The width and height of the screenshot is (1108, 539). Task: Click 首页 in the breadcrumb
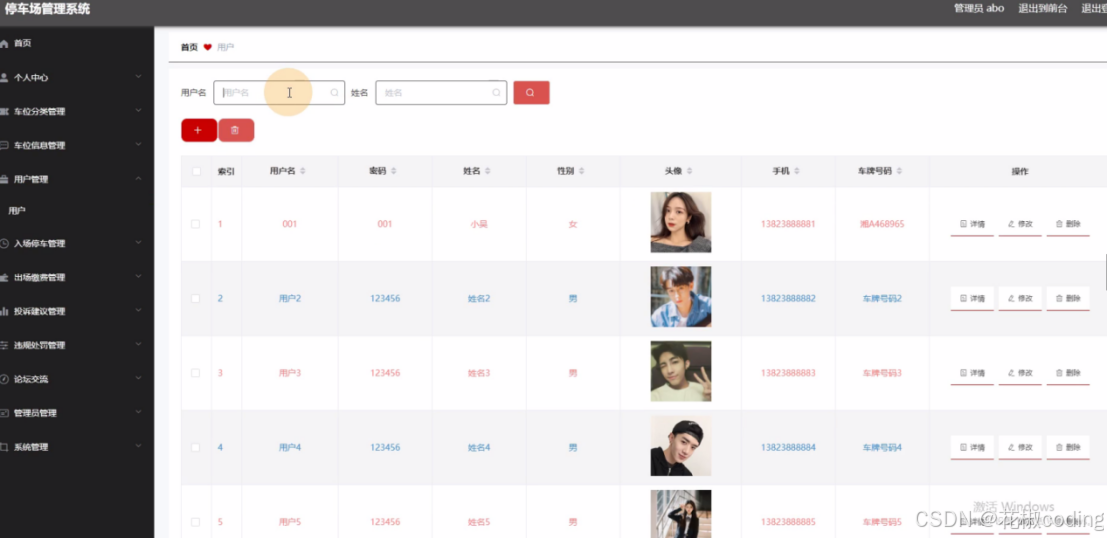pos(189,47)
